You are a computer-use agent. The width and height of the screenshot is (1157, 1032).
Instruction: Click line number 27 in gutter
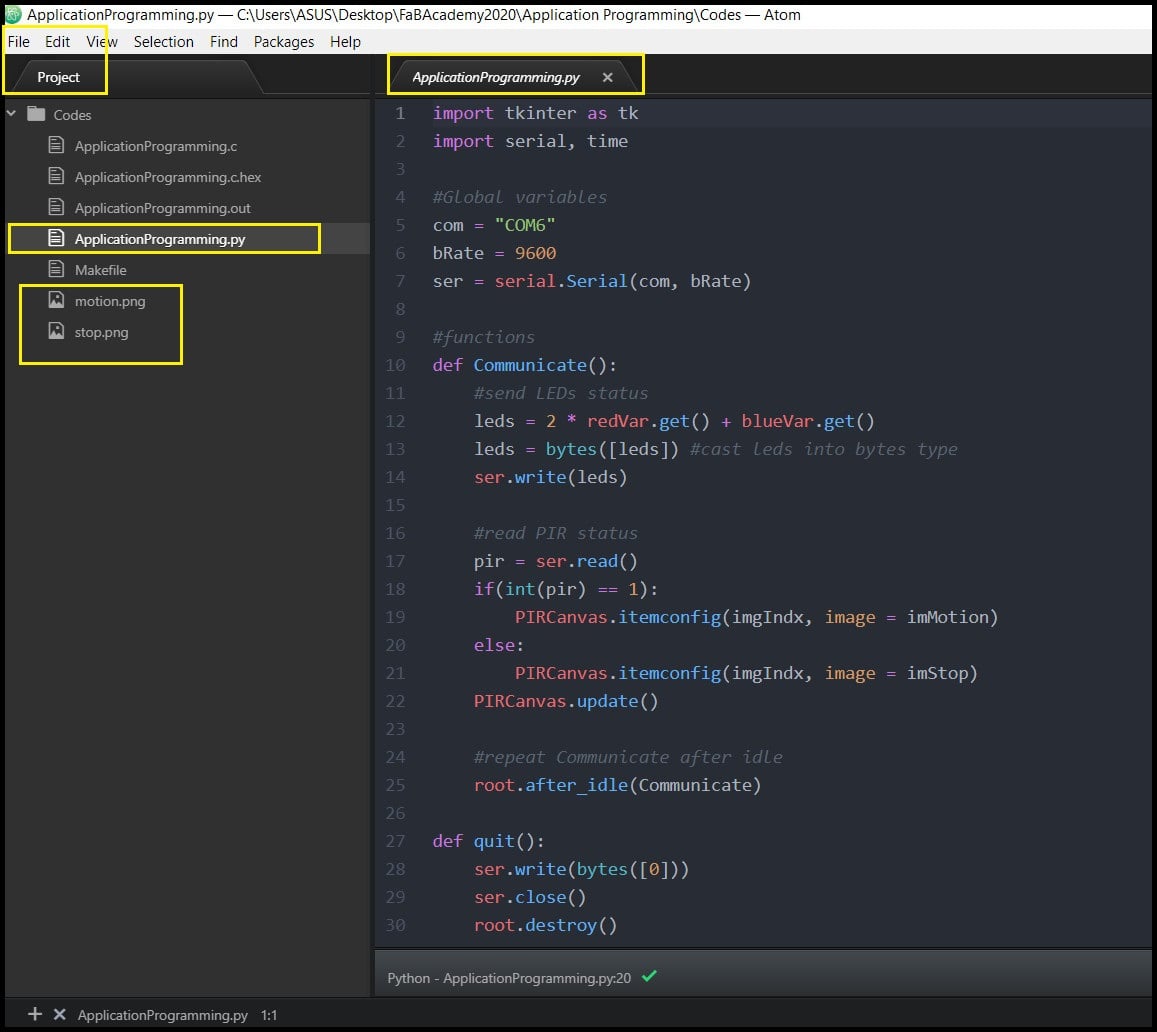click(x=396, y=841)
